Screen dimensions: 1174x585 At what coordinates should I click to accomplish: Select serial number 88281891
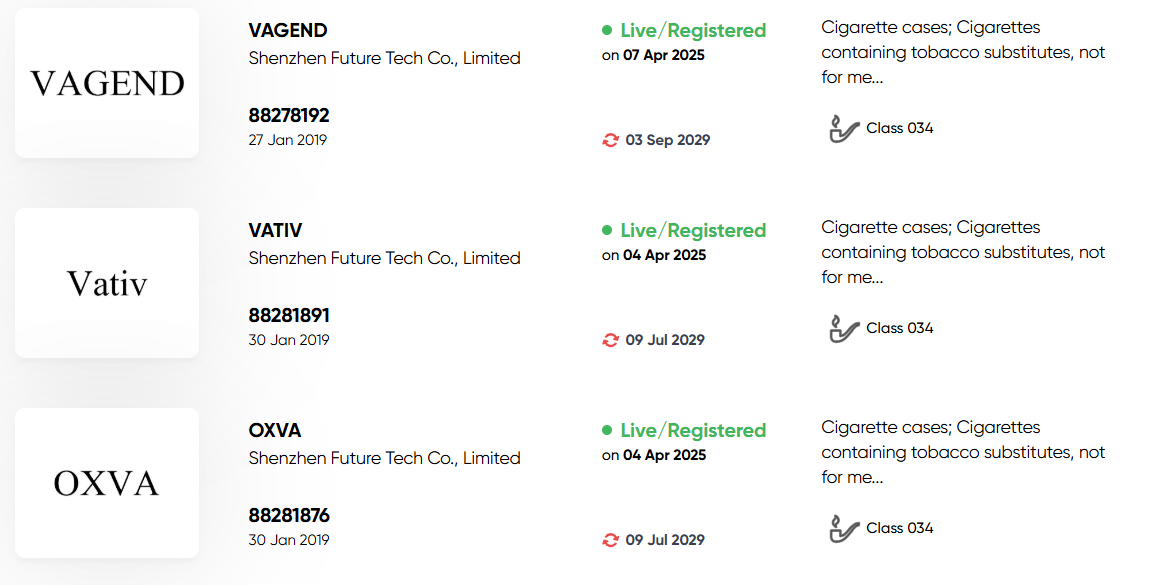pos(289,316)
